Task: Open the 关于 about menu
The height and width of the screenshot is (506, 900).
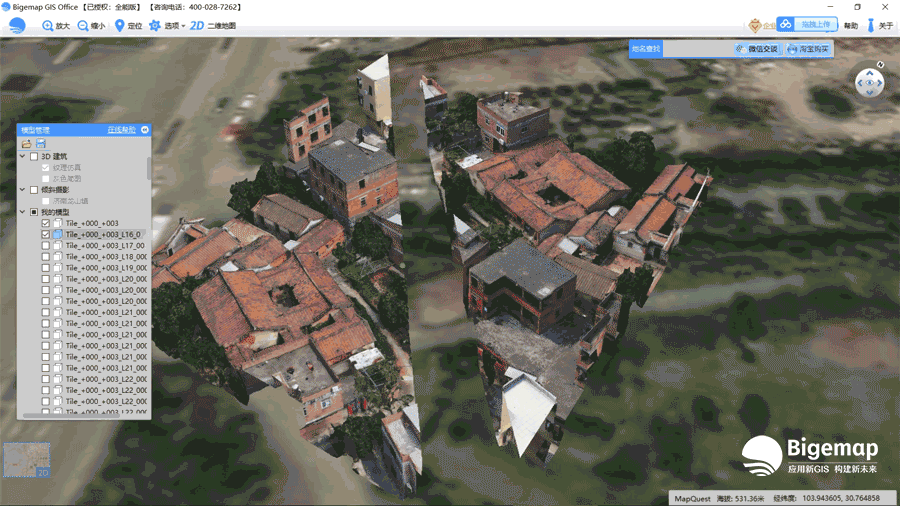Action: (879, 26)
